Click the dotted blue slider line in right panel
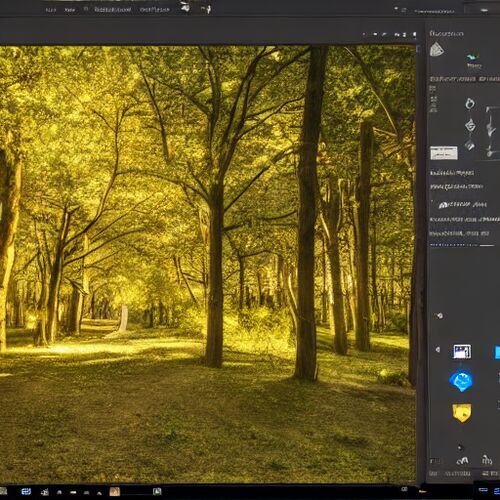Image resolution: width=500 pixels, height=500 pixels. (462, 245)
